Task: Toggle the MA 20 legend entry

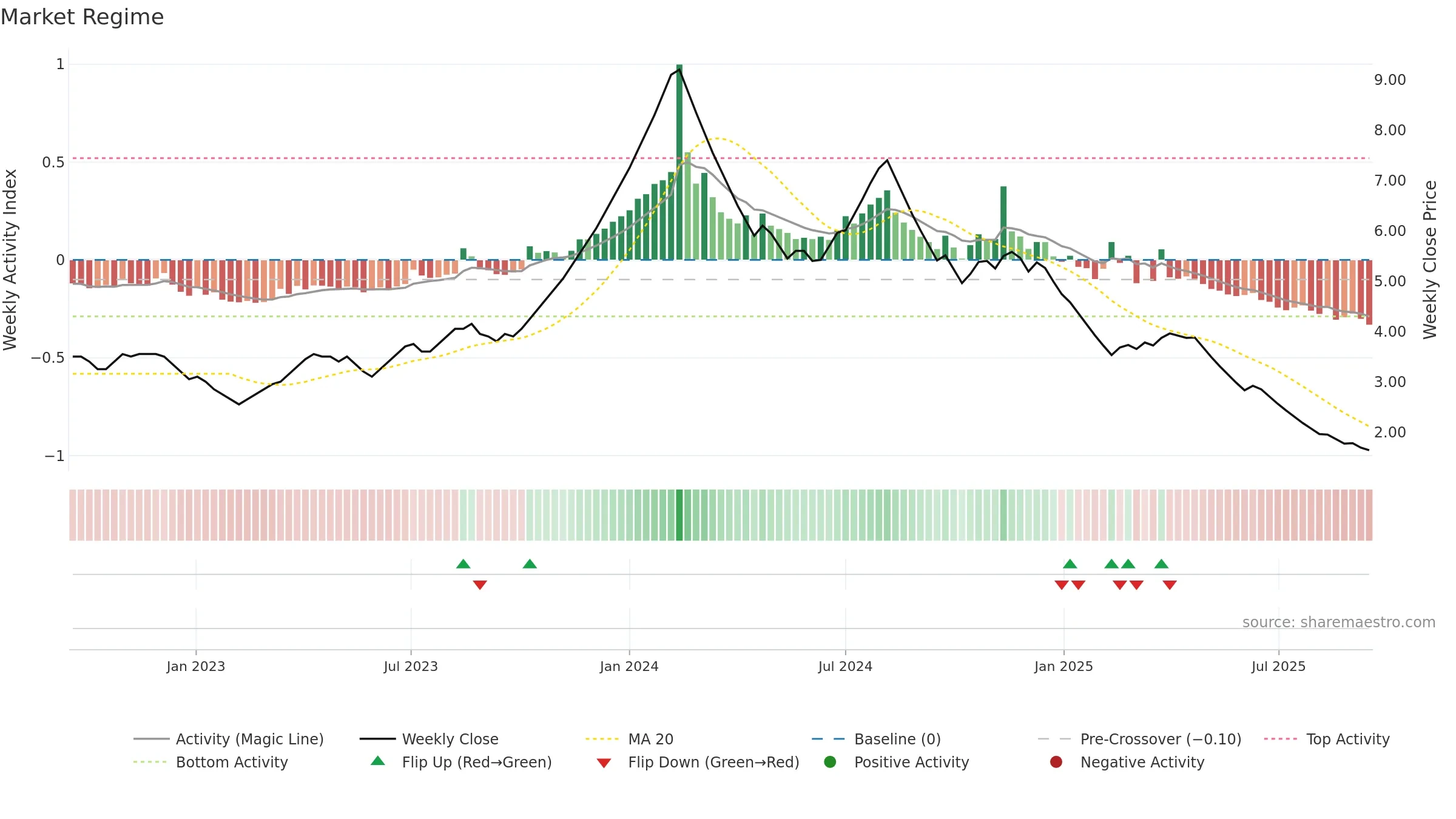Action: point(629,739)
